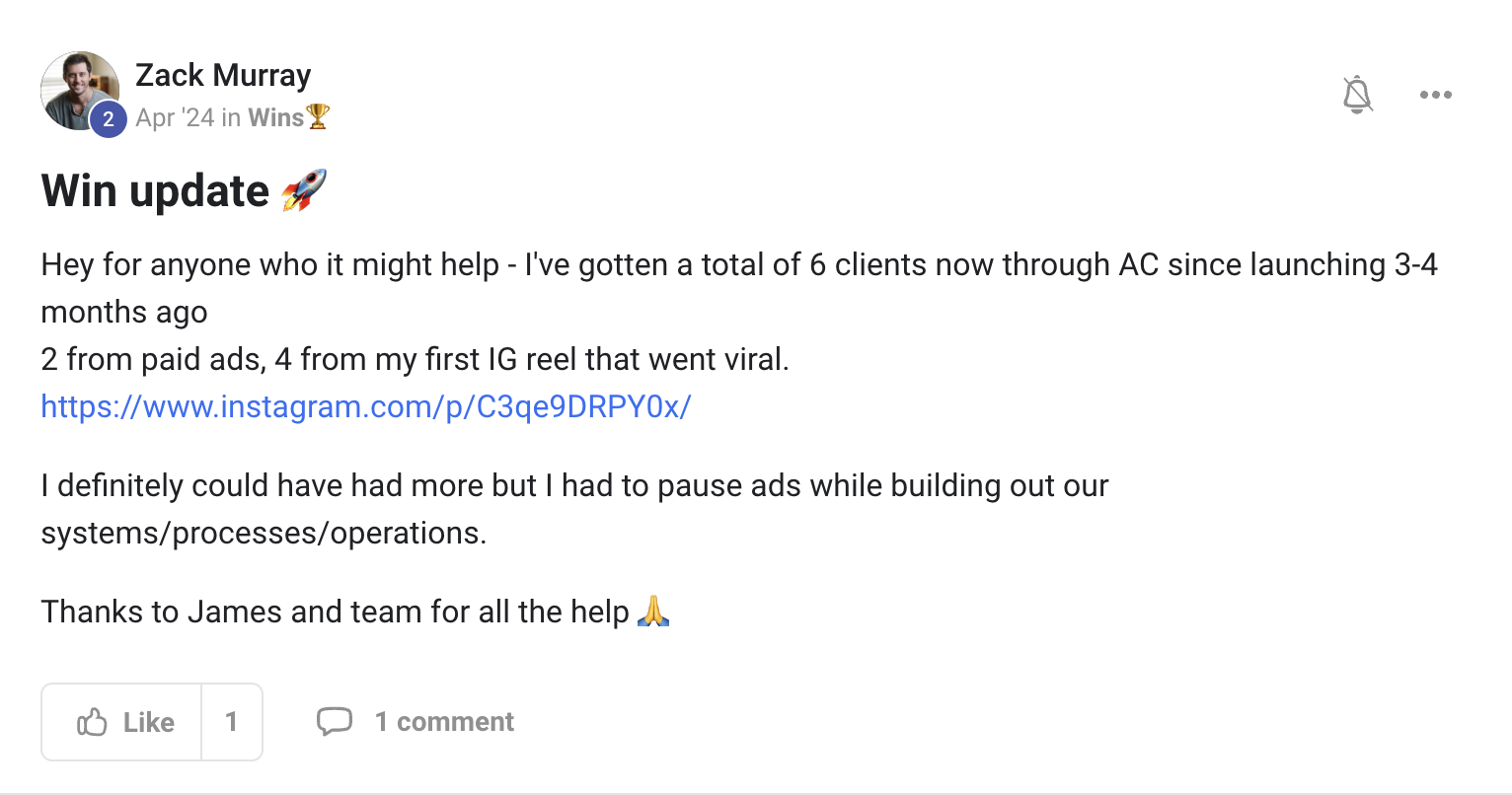Open the three-dot more options menu

pyautogui.click(x=1435, y=95)
